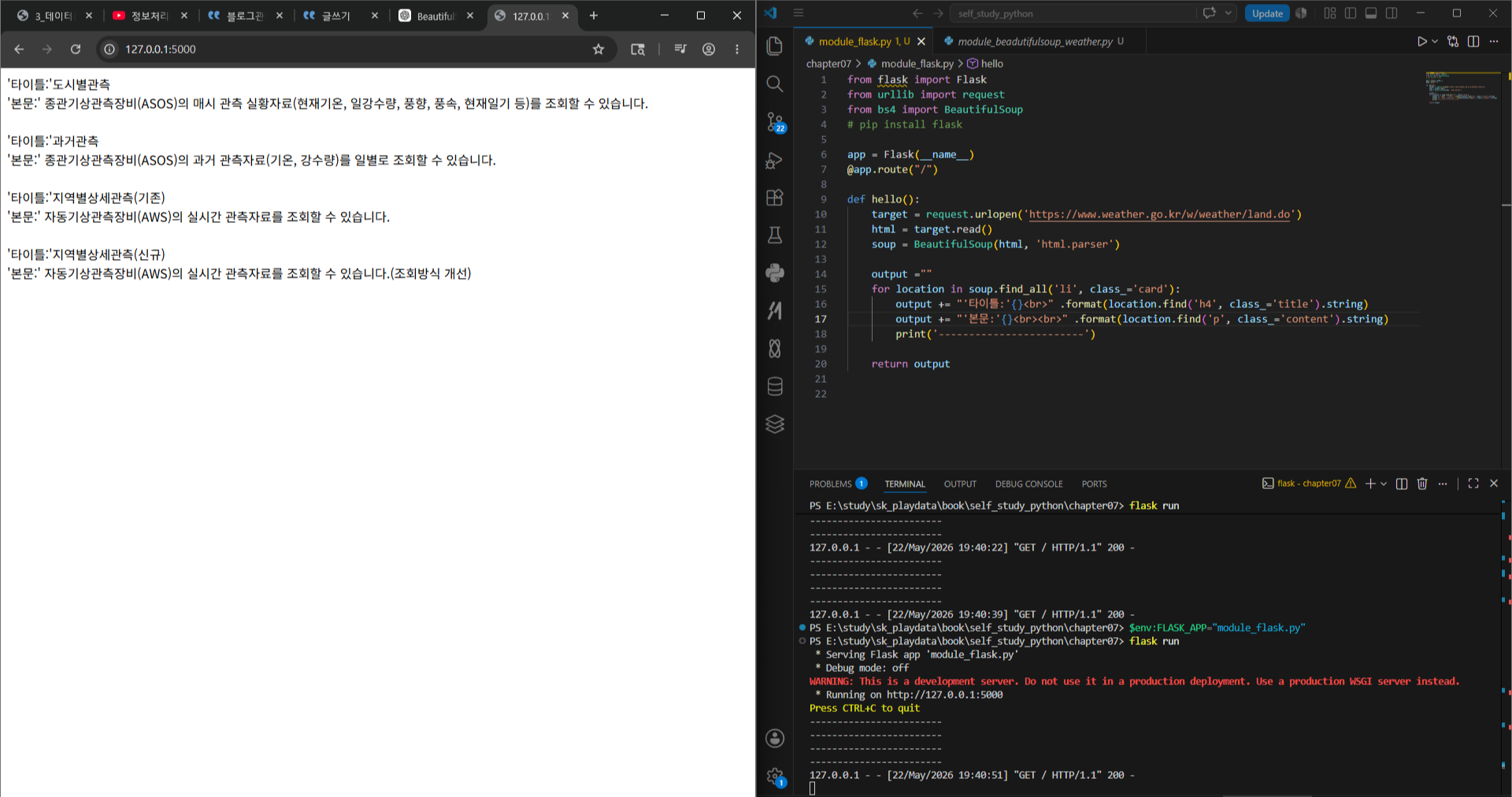Click Chrome back navigation arrow
The image size is (1512, 797).
pyautogui.click(x=19, y=49)
